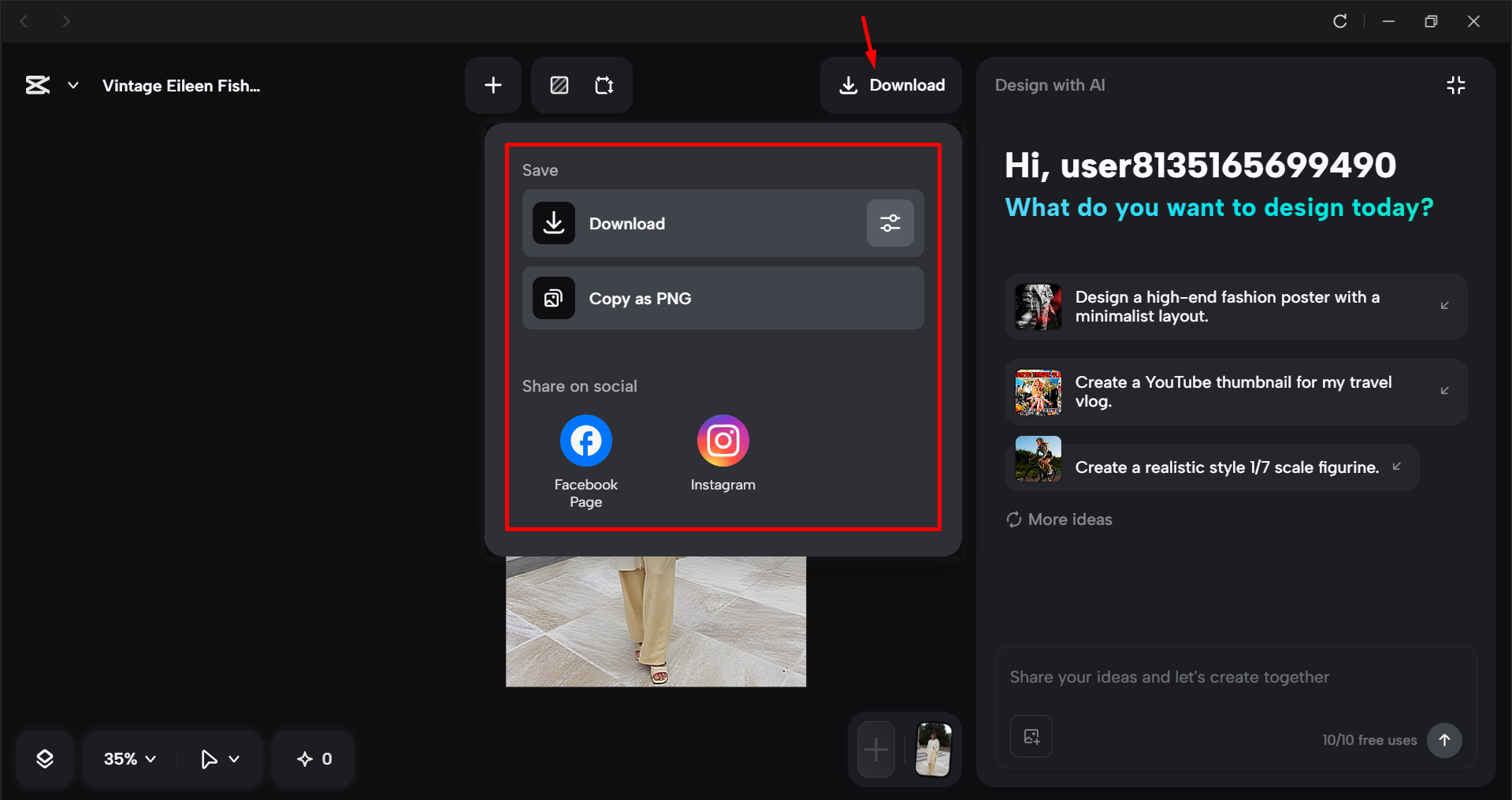1512x800 pixels.
Task: Click the project title Vintage Eileen Fish...
Action: point(181,86)
